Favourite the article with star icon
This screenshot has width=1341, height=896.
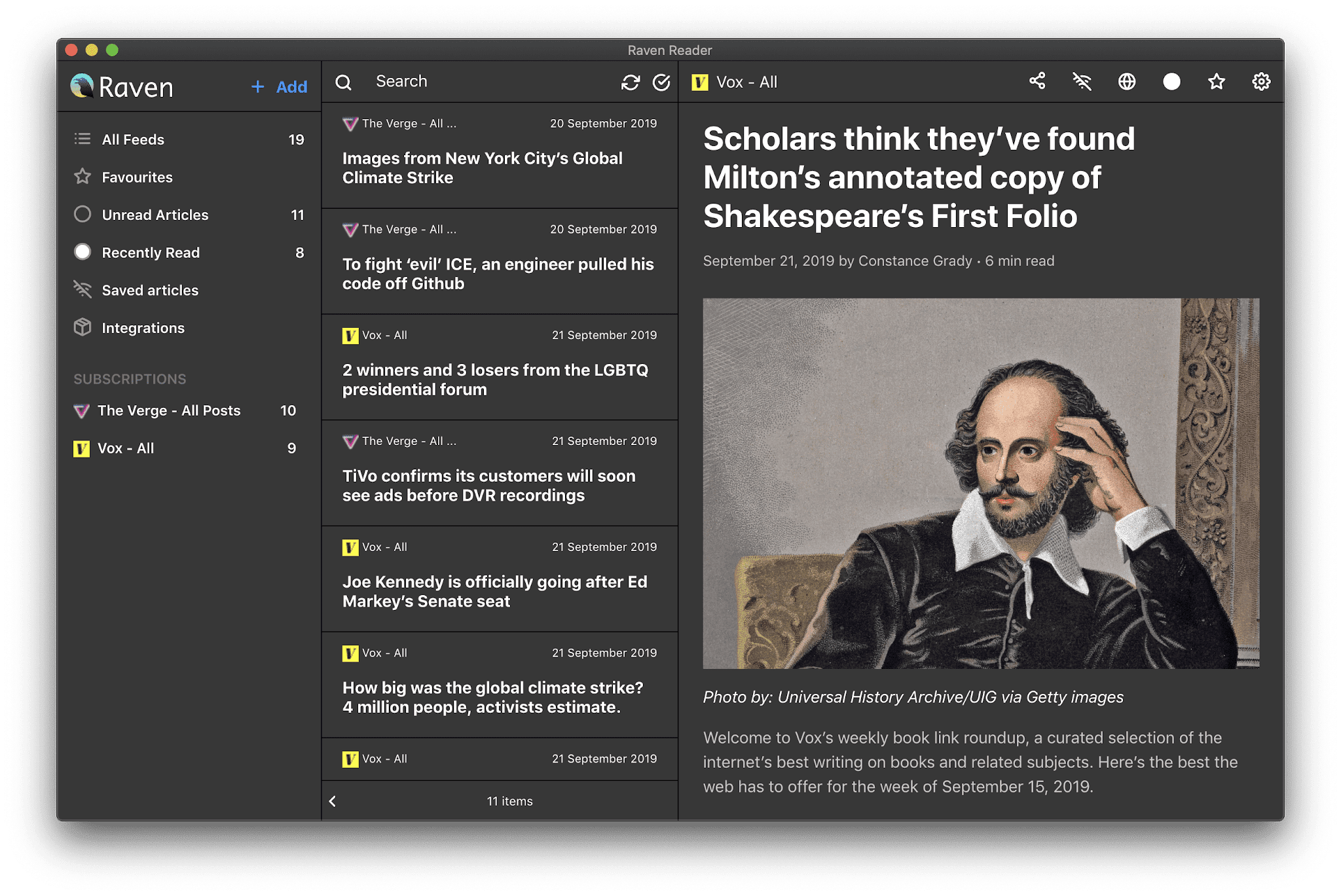(1217, 81)
